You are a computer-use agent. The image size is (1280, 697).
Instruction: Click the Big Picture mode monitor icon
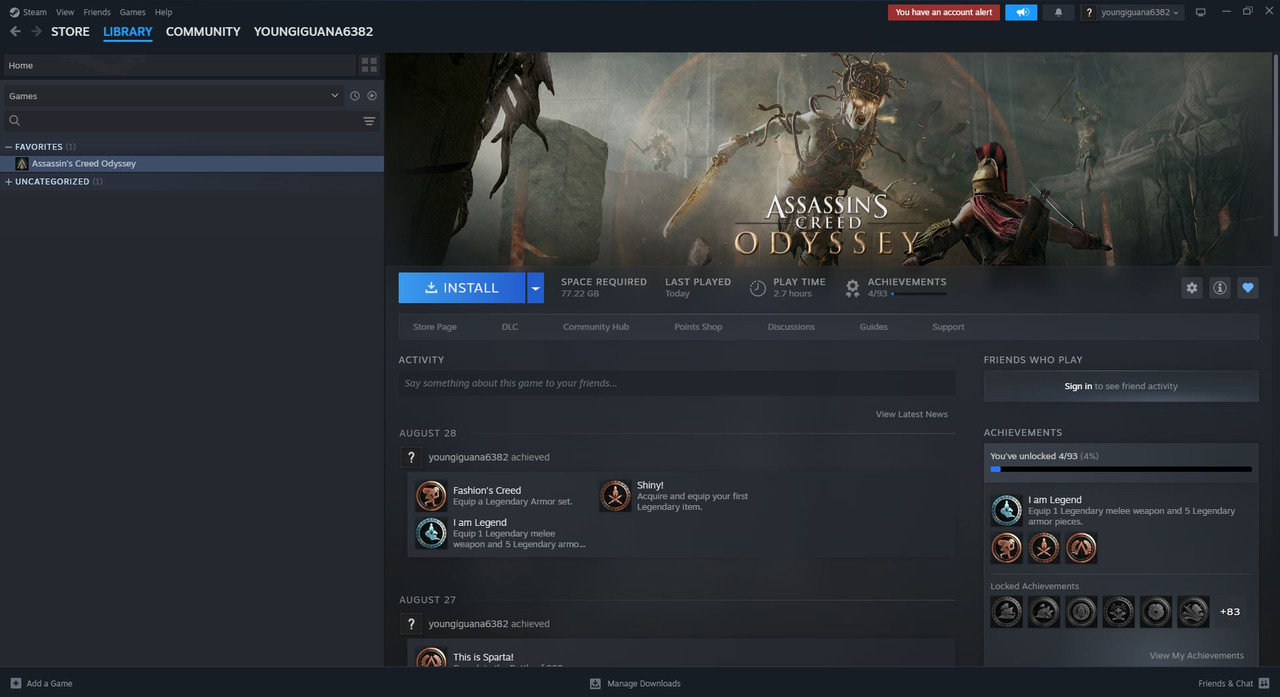point(1201,12)
